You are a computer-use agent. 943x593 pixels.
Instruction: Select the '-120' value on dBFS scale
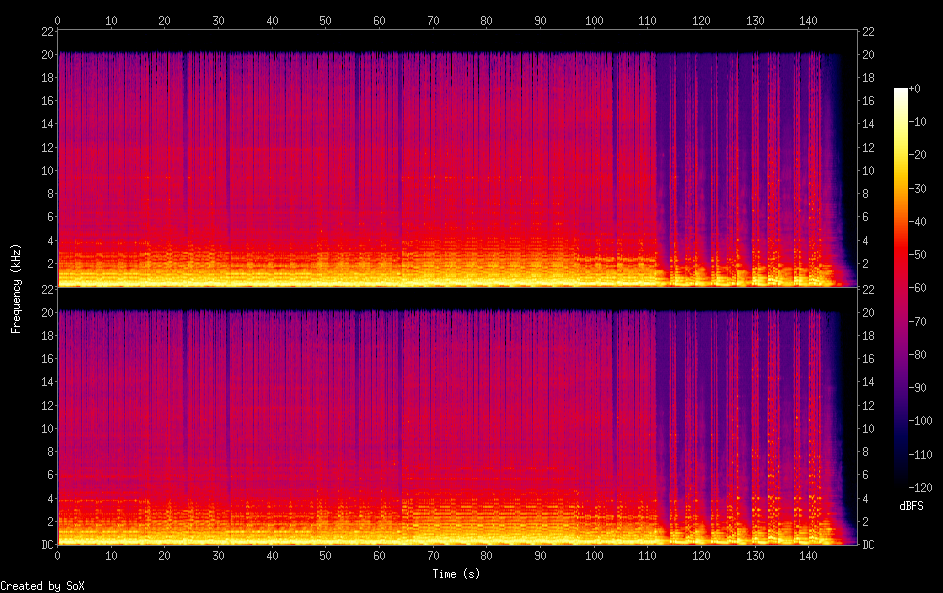click(x=920, y=487)
